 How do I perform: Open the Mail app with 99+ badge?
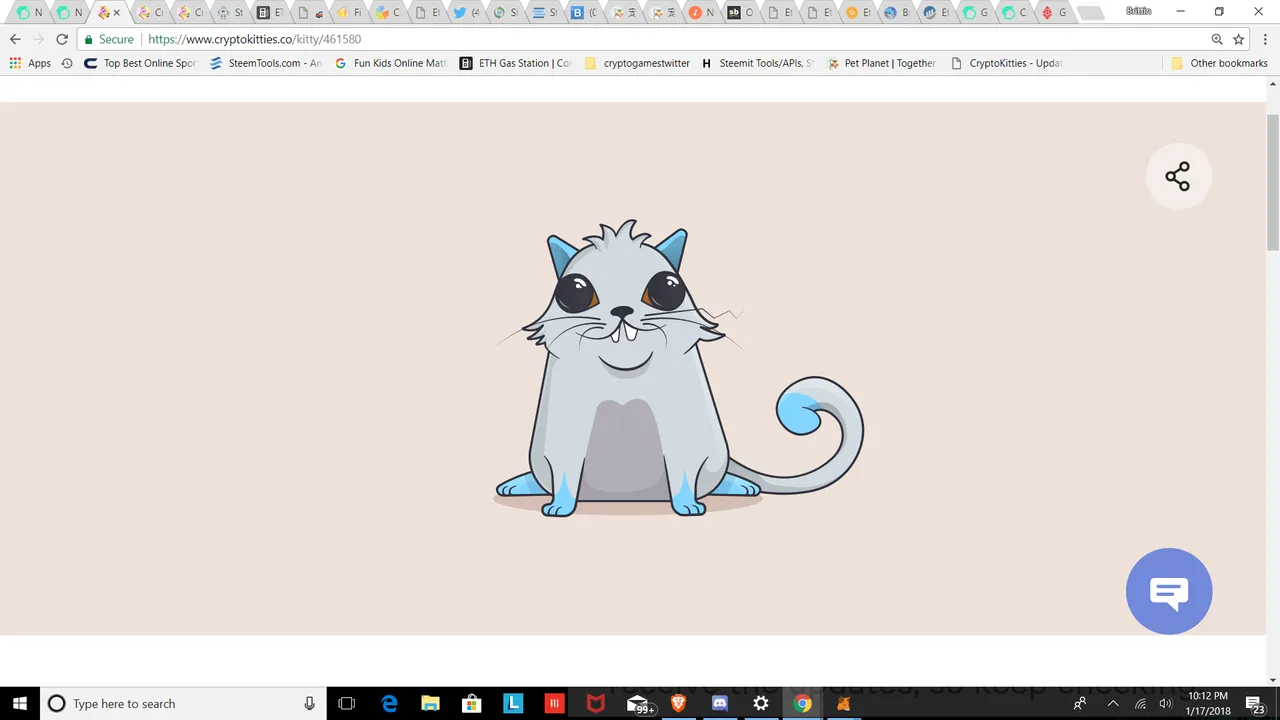639,704
